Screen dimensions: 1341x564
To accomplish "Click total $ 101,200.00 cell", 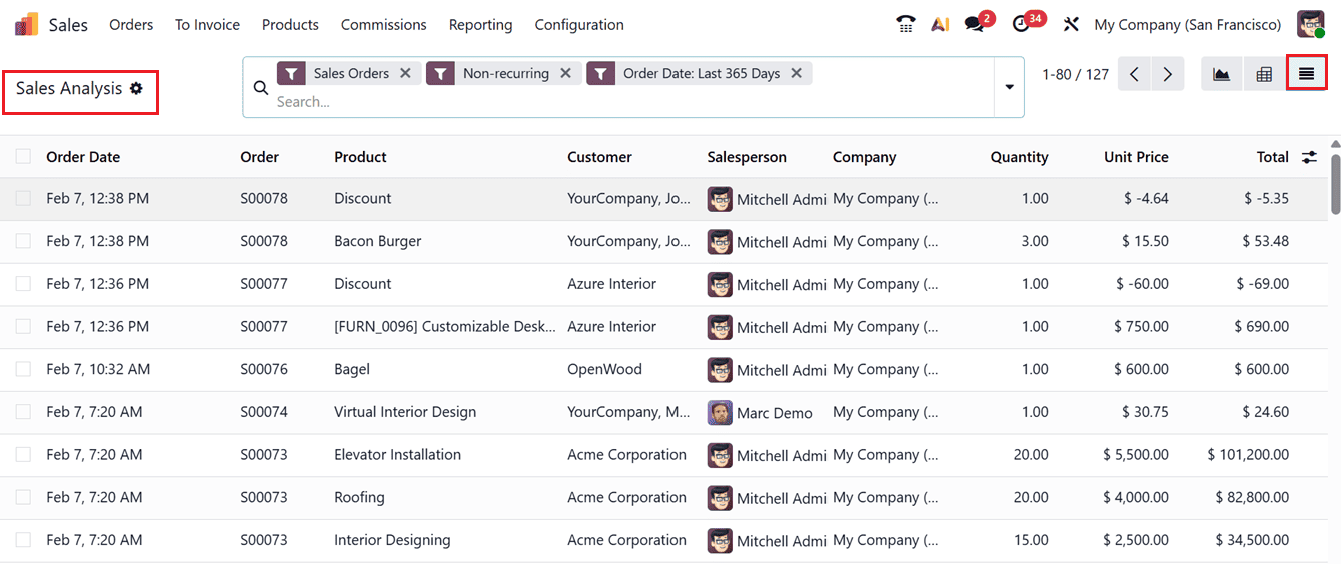I will click(1248, 454).
